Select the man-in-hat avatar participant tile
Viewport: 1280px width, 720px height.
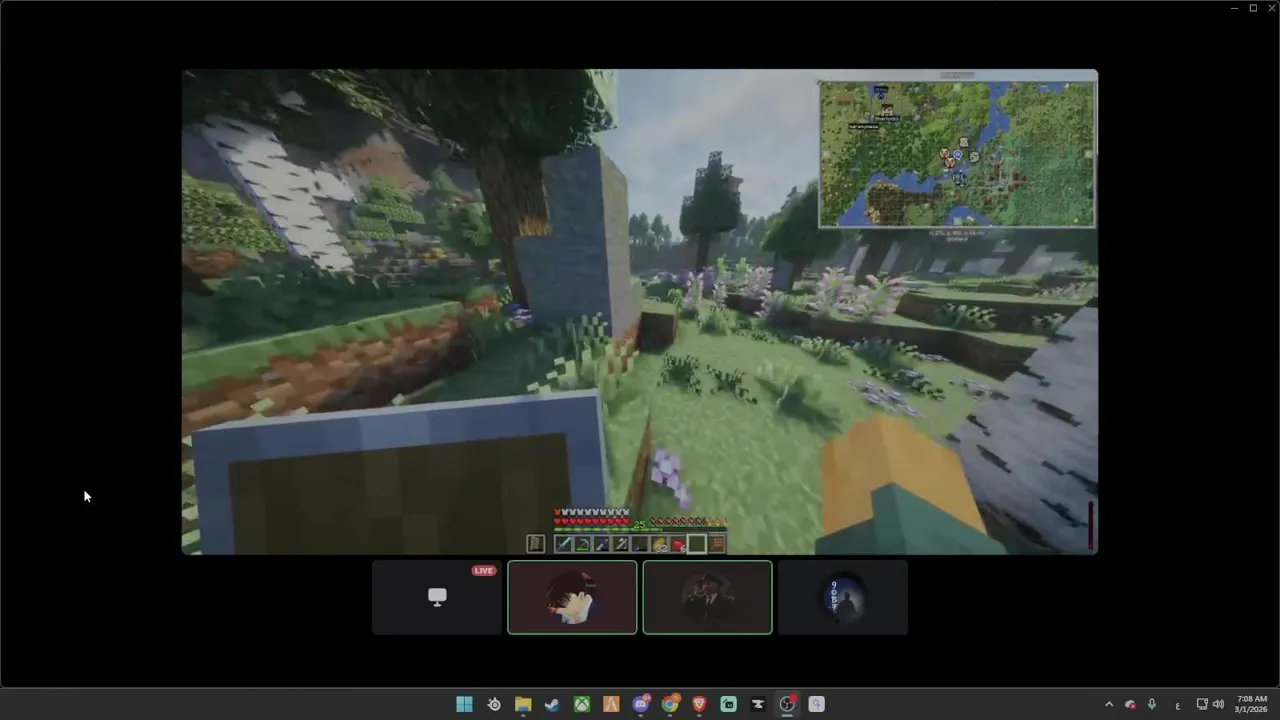click(707, 597)
